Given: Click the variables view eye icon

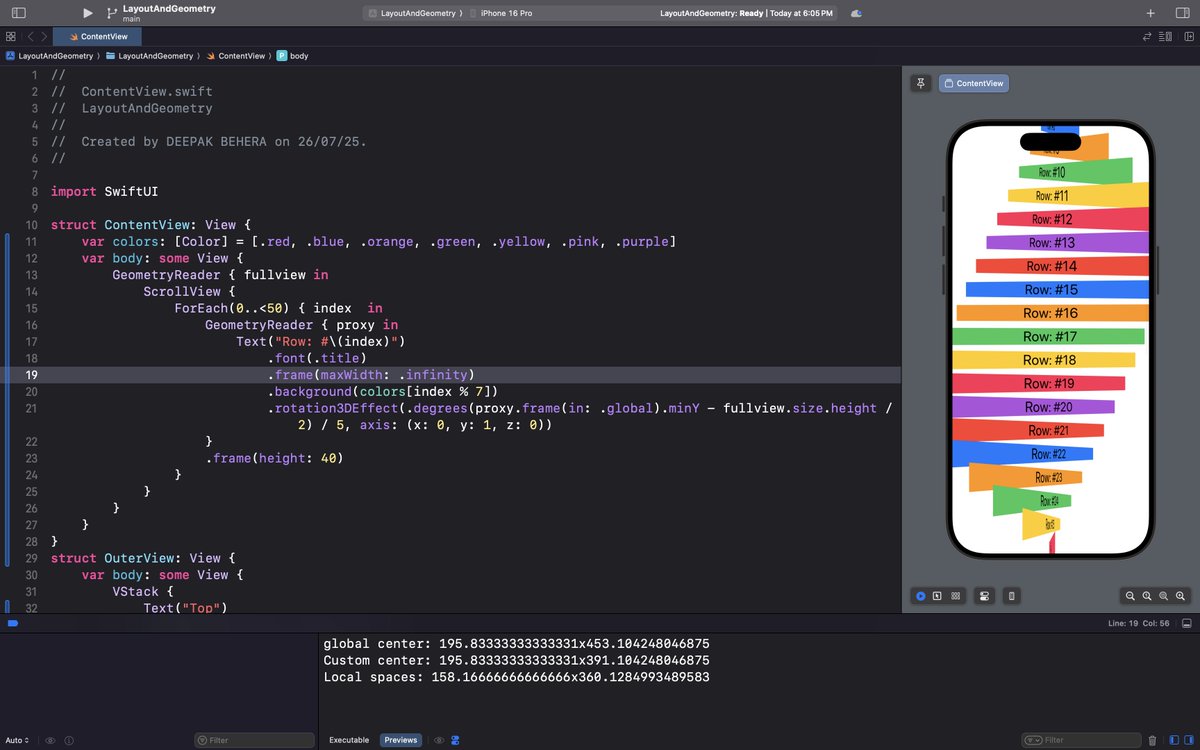Looking at the screenshot, I should tap(51, 740).
